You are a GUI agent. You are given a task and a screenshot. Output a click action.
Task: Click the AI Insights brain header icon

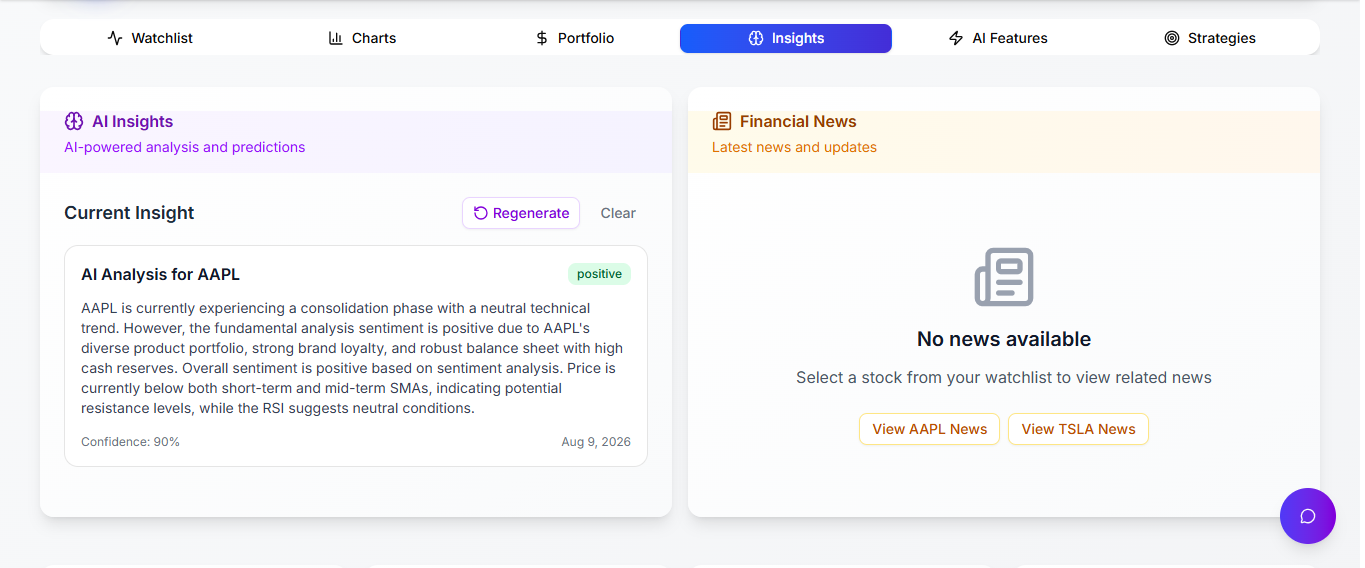click(x=74, y=121)
